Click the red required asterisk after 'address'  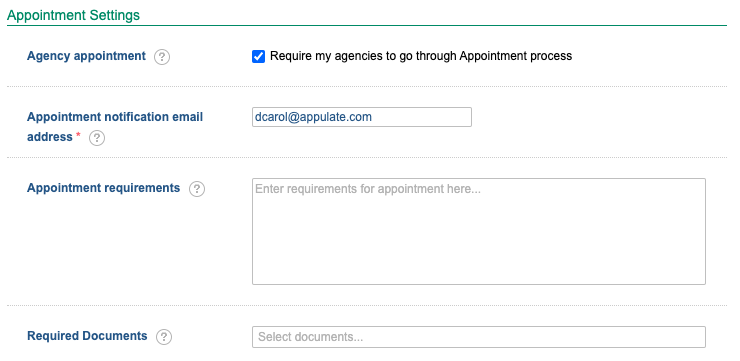[x=78, y=135]
